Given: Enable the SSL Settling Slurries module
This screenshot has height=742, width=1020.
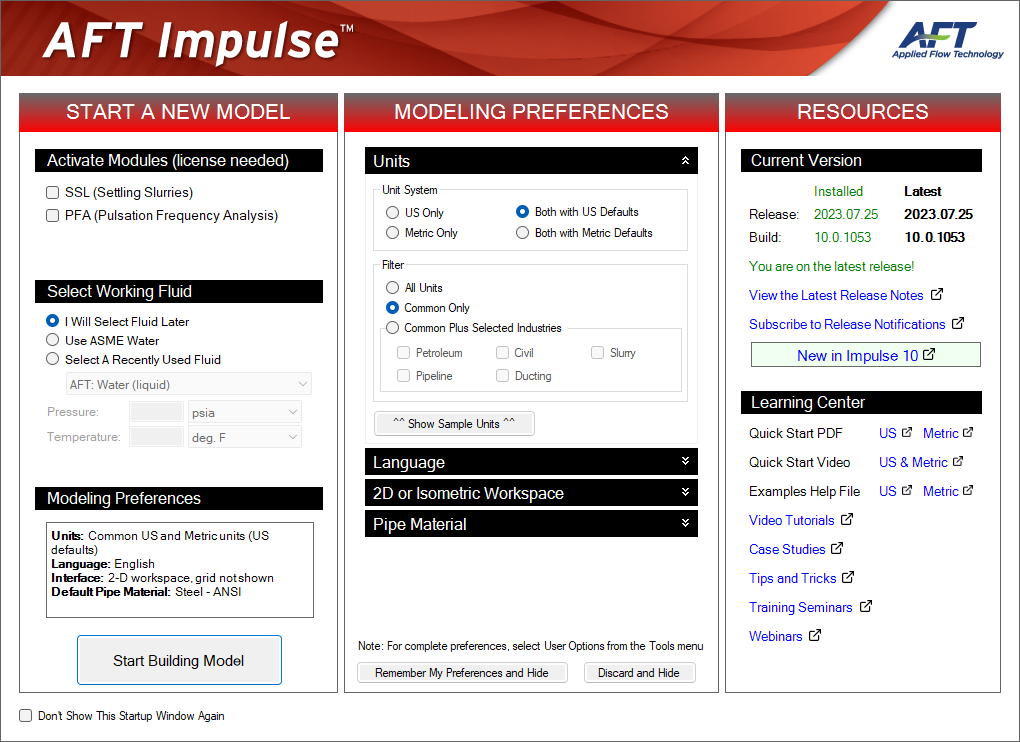Looking at the screenshot, I should 52,192.
